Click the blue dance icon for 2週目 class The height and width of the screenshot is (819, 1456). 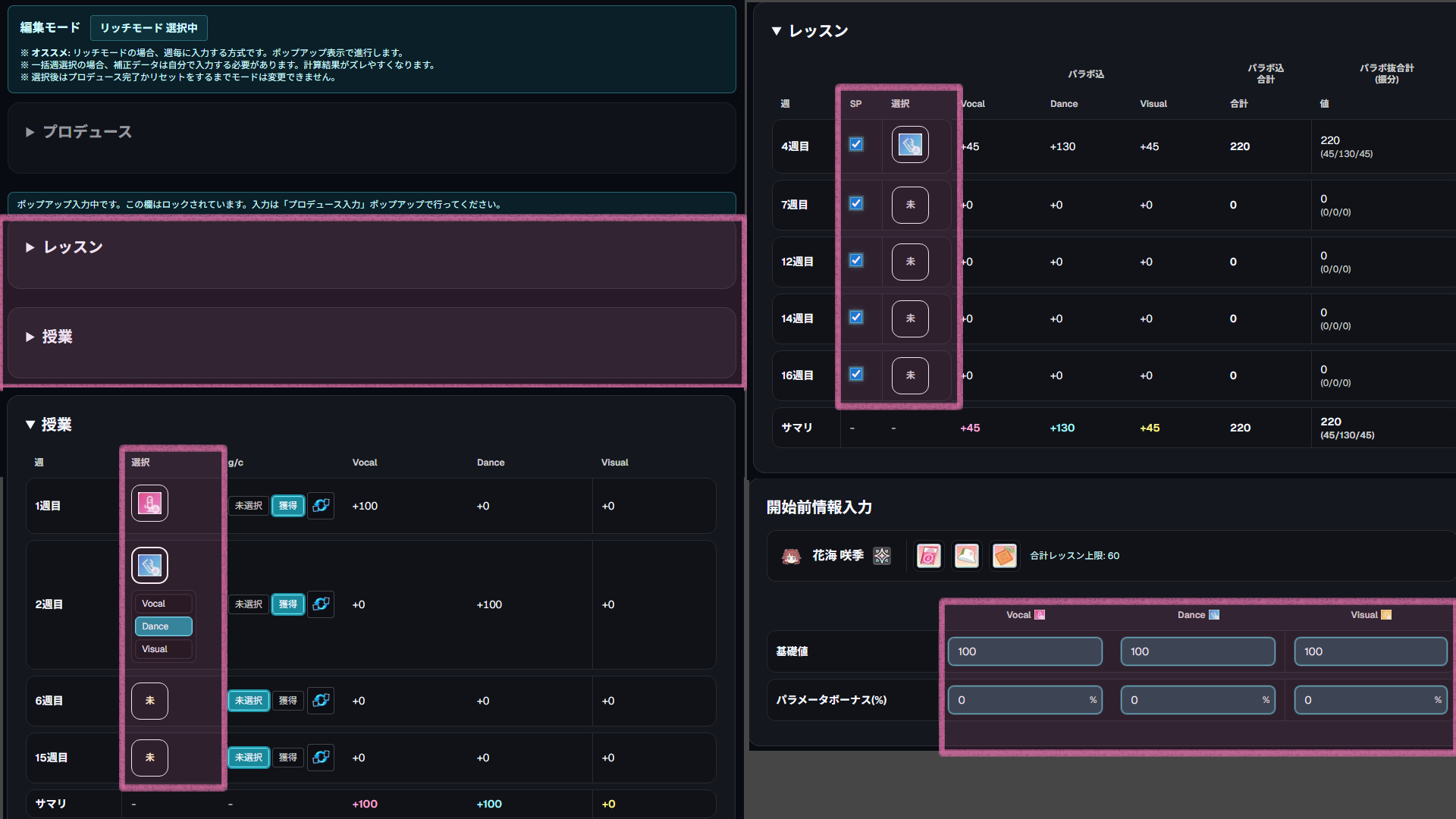pyautogui.click(x=149, y=566)
